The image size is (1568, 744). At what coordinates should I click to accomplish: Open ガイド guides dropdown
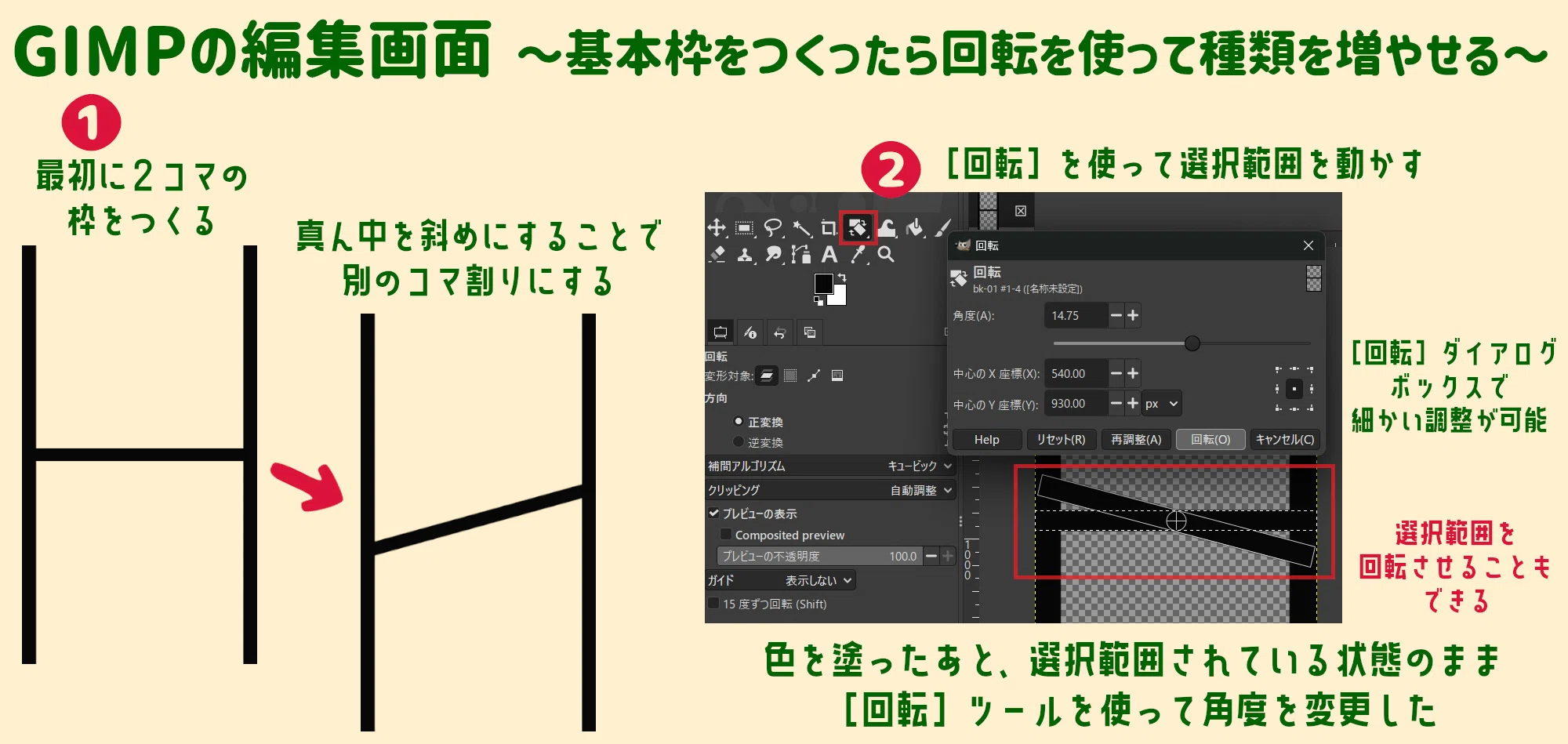pos(780,580)
